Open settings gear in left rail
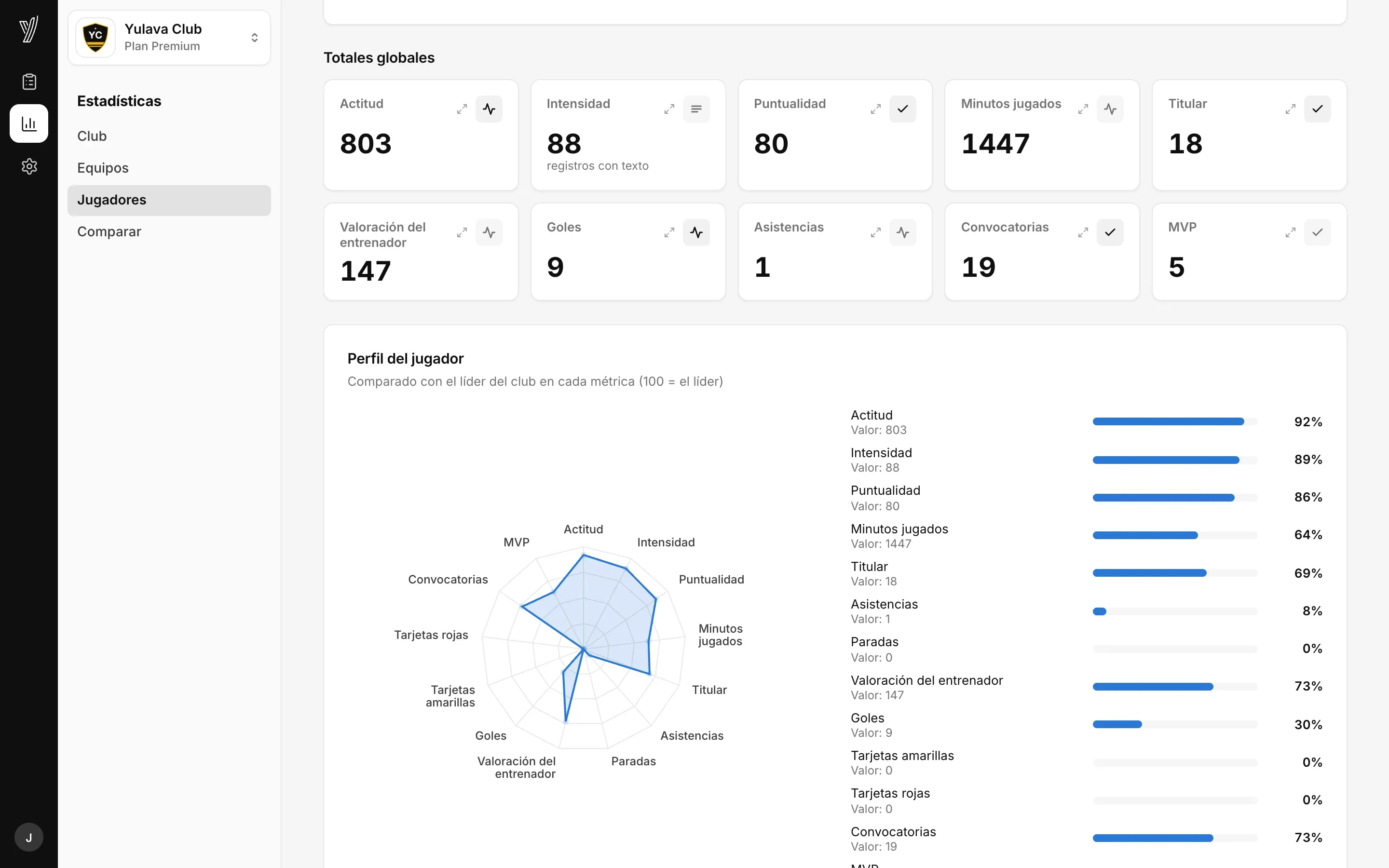 point(29,166)
